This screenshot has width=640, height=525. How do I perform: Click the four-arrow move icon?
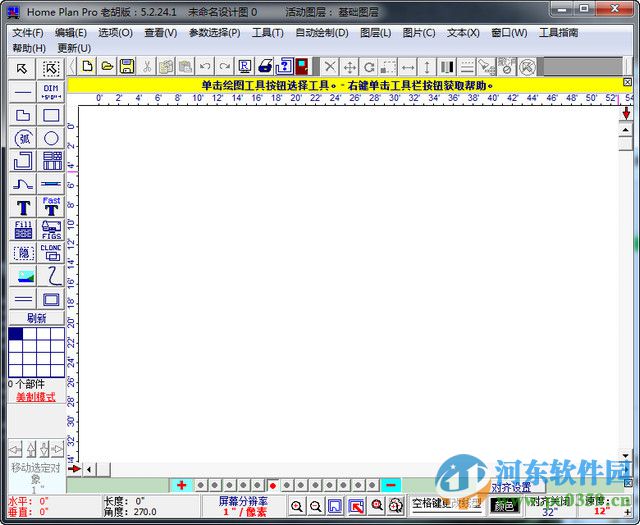tap(350, 66)
